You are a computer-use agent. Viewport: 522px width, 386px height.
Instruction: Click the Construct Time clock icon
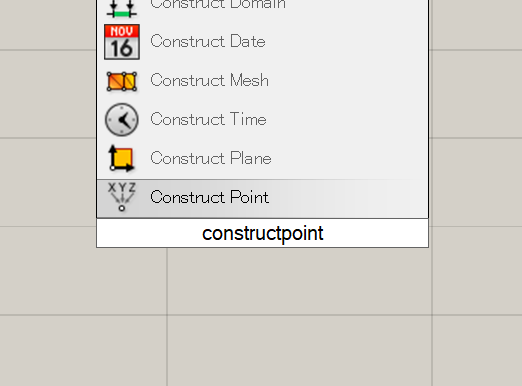[x=122, y=119]
